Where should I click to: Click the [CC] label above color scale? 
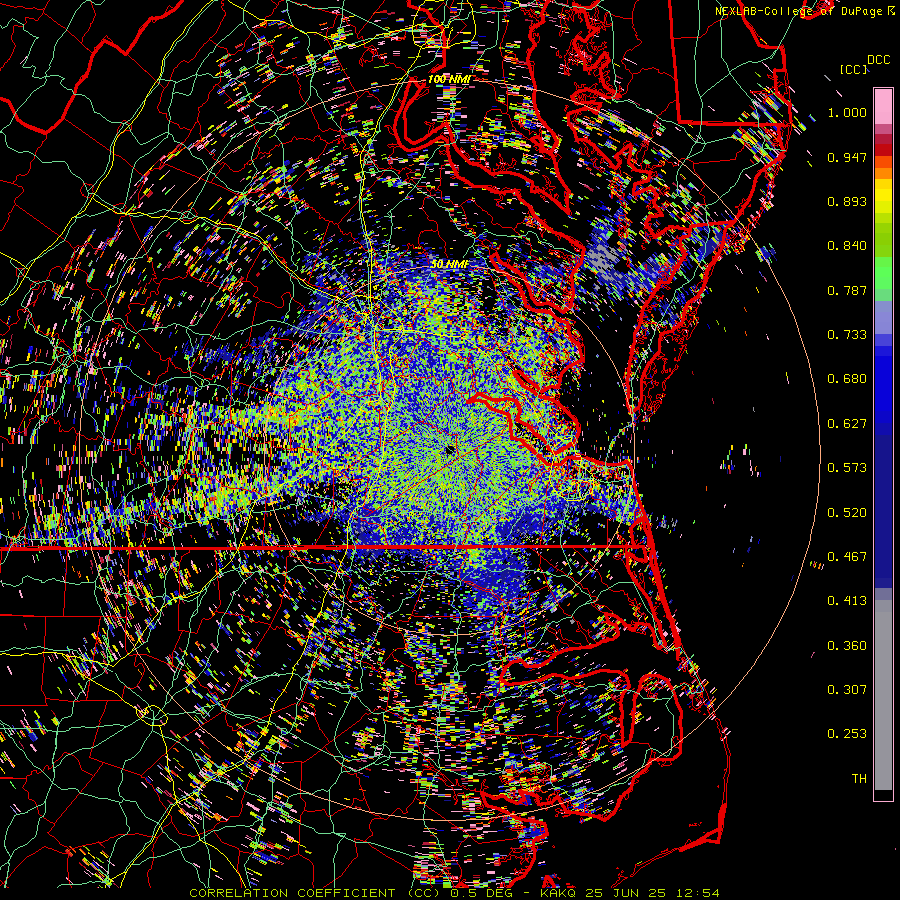(854, 69)
